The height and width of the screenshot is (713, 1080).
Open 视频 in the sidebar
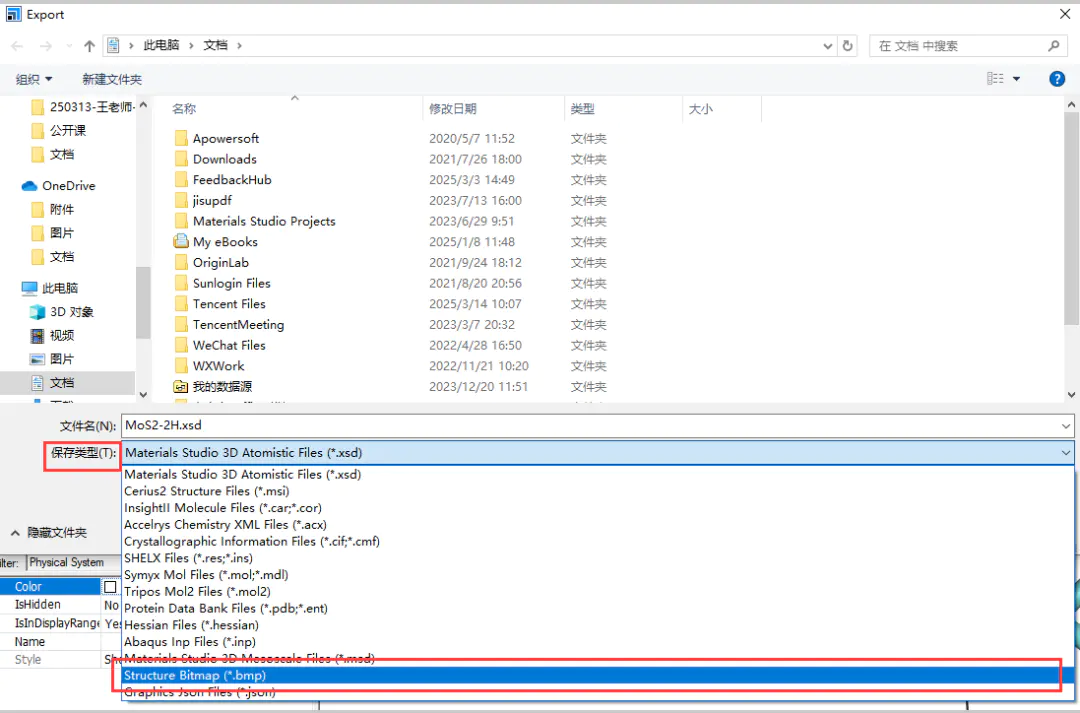61,335
